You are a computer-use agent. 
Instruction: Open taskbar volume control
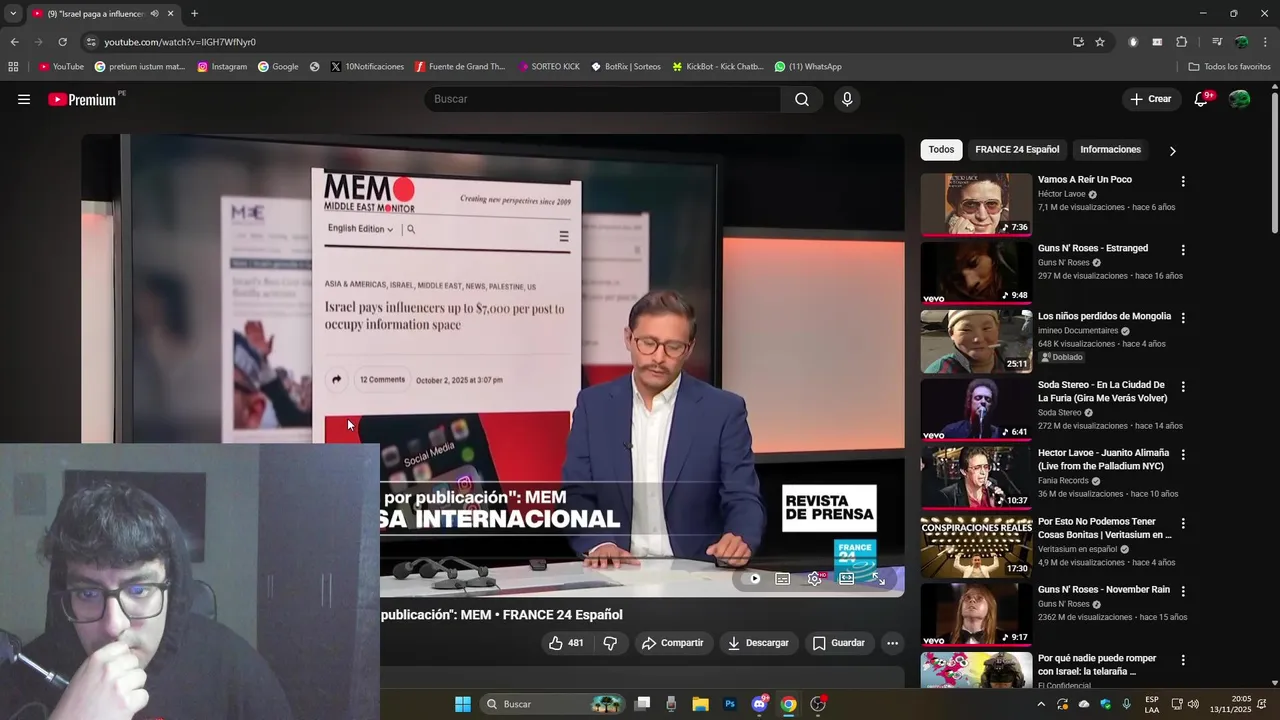1193,704
